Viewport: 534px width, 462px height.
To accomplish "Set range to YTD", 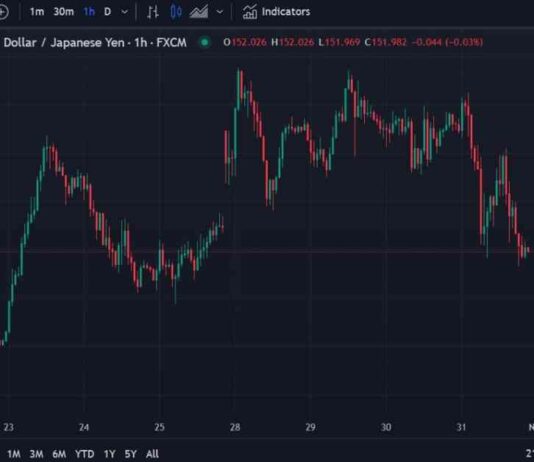I will 84,454.
